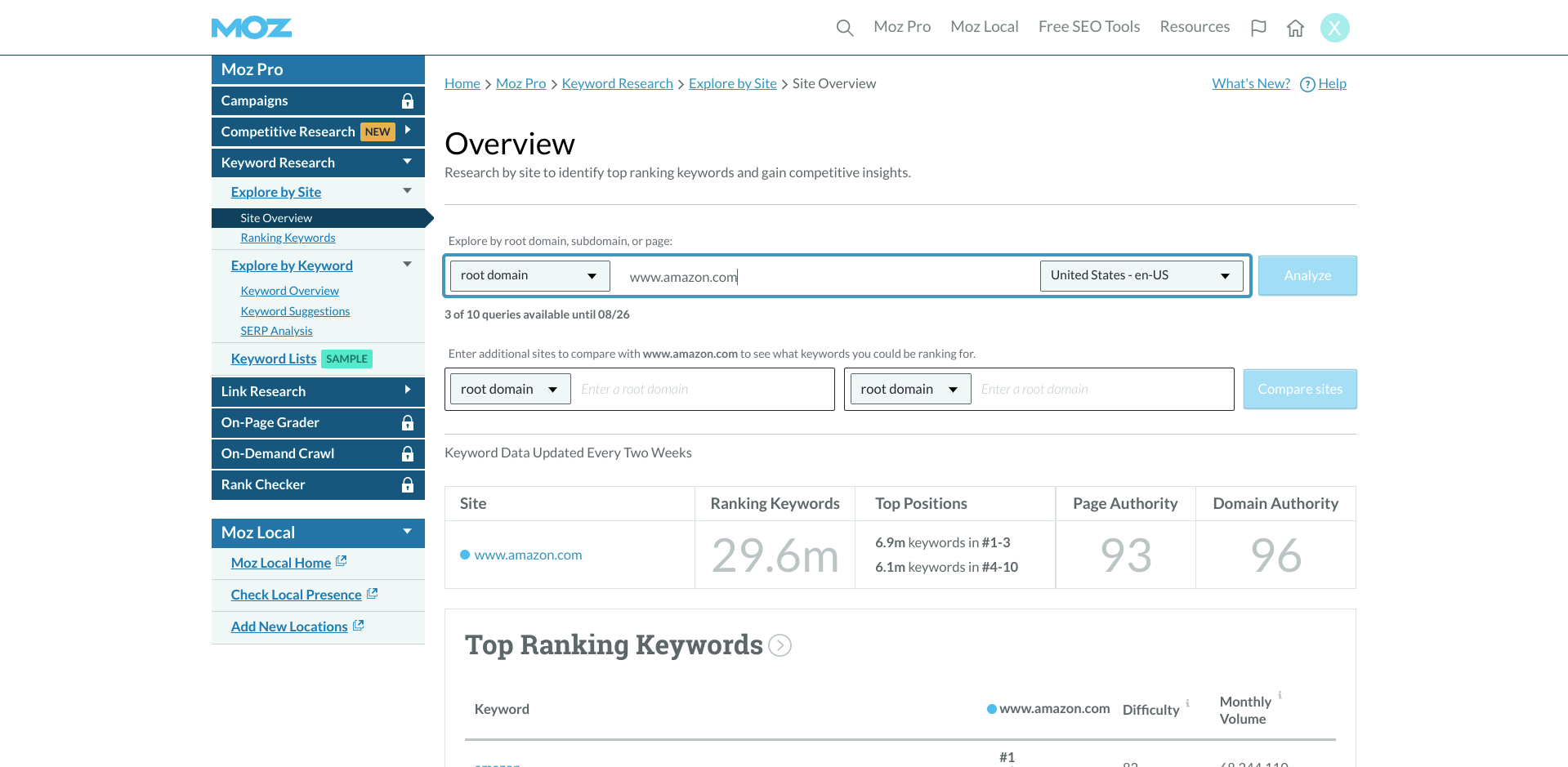Expand the Link Research arrow
1568x767 pixels.
[x=408, y=390]
